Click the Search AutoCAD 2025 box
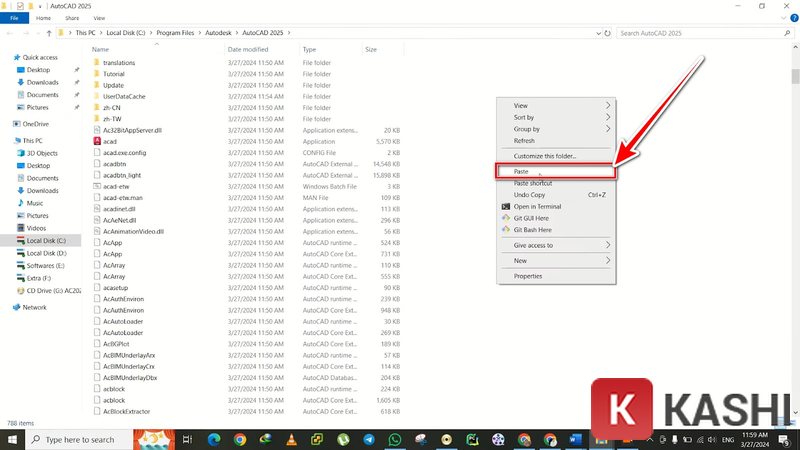This screenshot has height=450, width=800. pos(700,33)
